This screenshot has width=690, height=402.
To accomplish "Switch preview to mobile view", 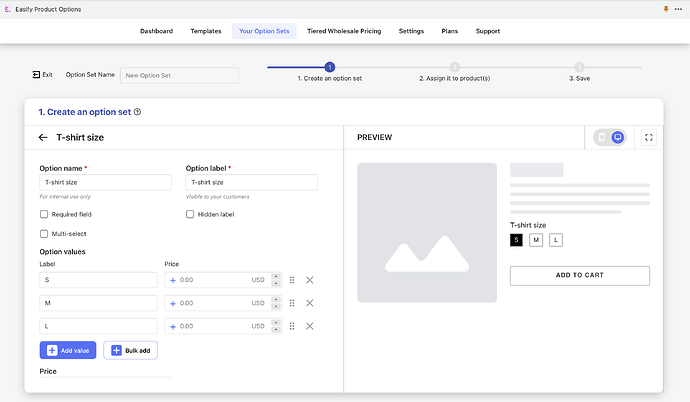I will [602, 137].
